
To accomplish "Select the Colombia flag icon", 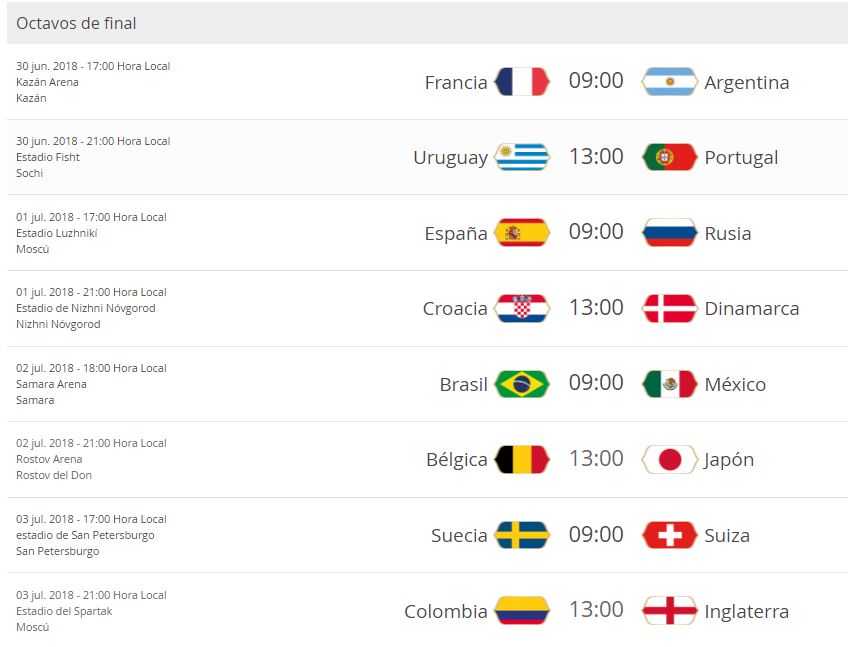I will point(522,611).
